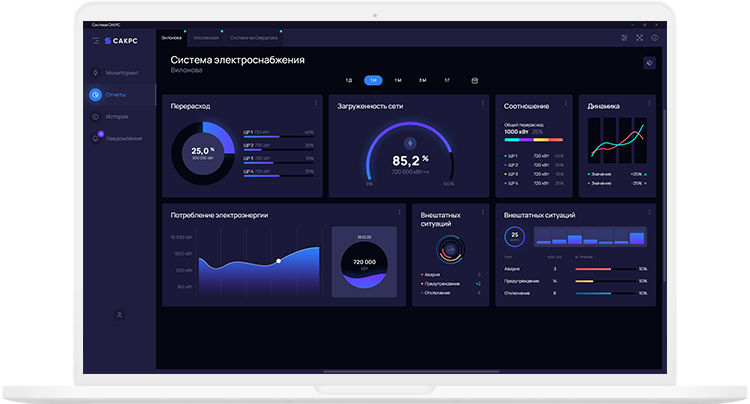Open the Мониторинг section icon in sidebar
This screenshot has height=404, width=750.
click(95, 73)
